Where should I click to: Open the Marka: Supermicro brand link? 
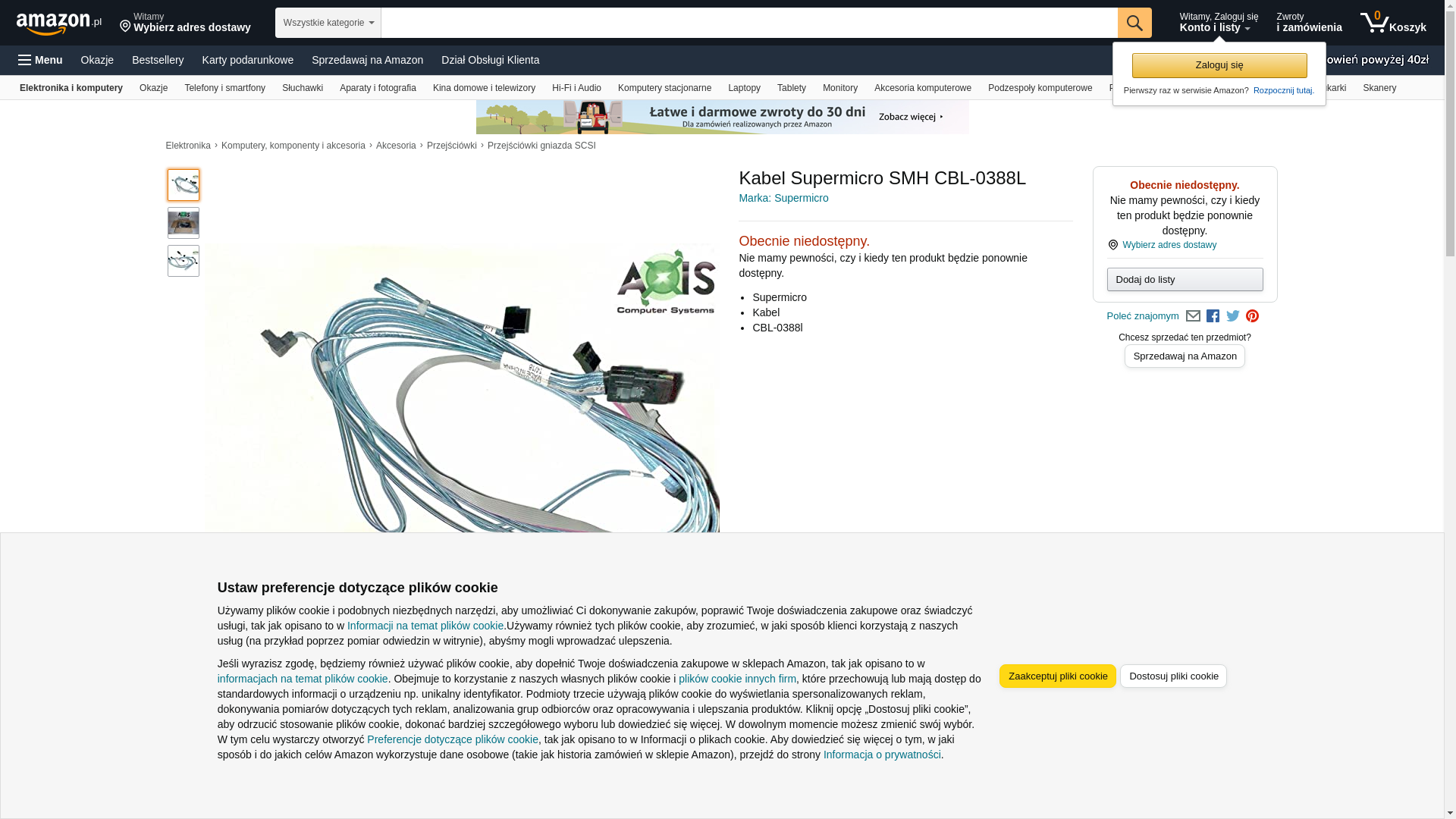pyautogui.click(x=783, y=199)
